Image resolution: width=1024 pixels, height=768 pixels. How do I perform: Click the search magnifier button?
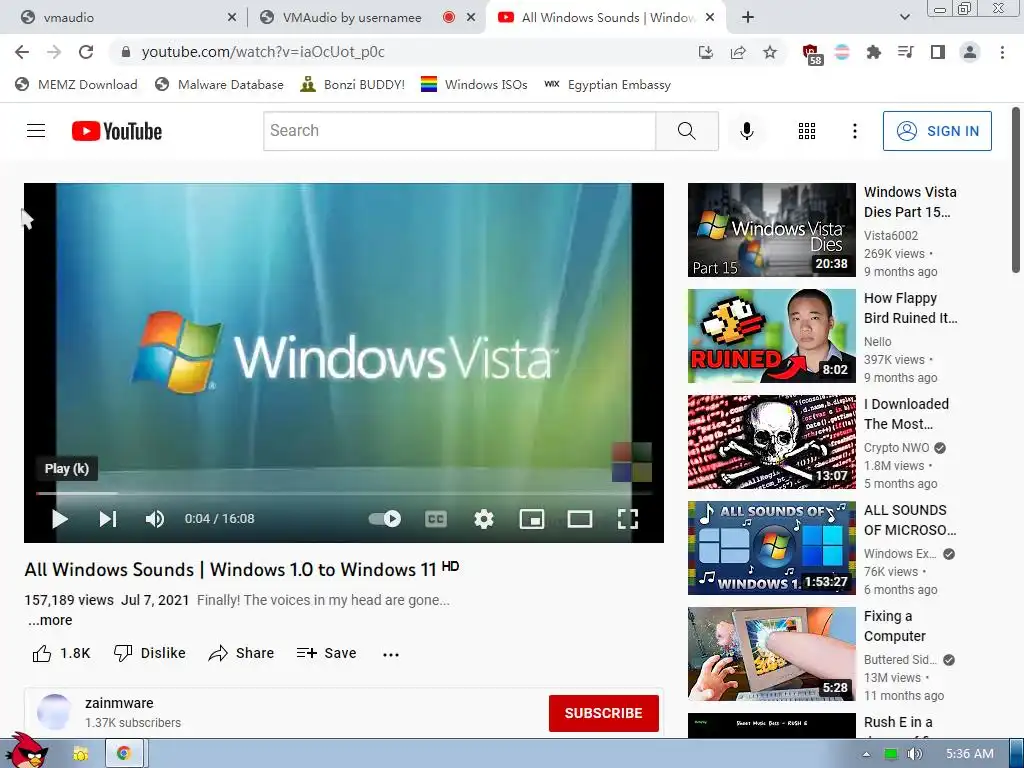686,131
